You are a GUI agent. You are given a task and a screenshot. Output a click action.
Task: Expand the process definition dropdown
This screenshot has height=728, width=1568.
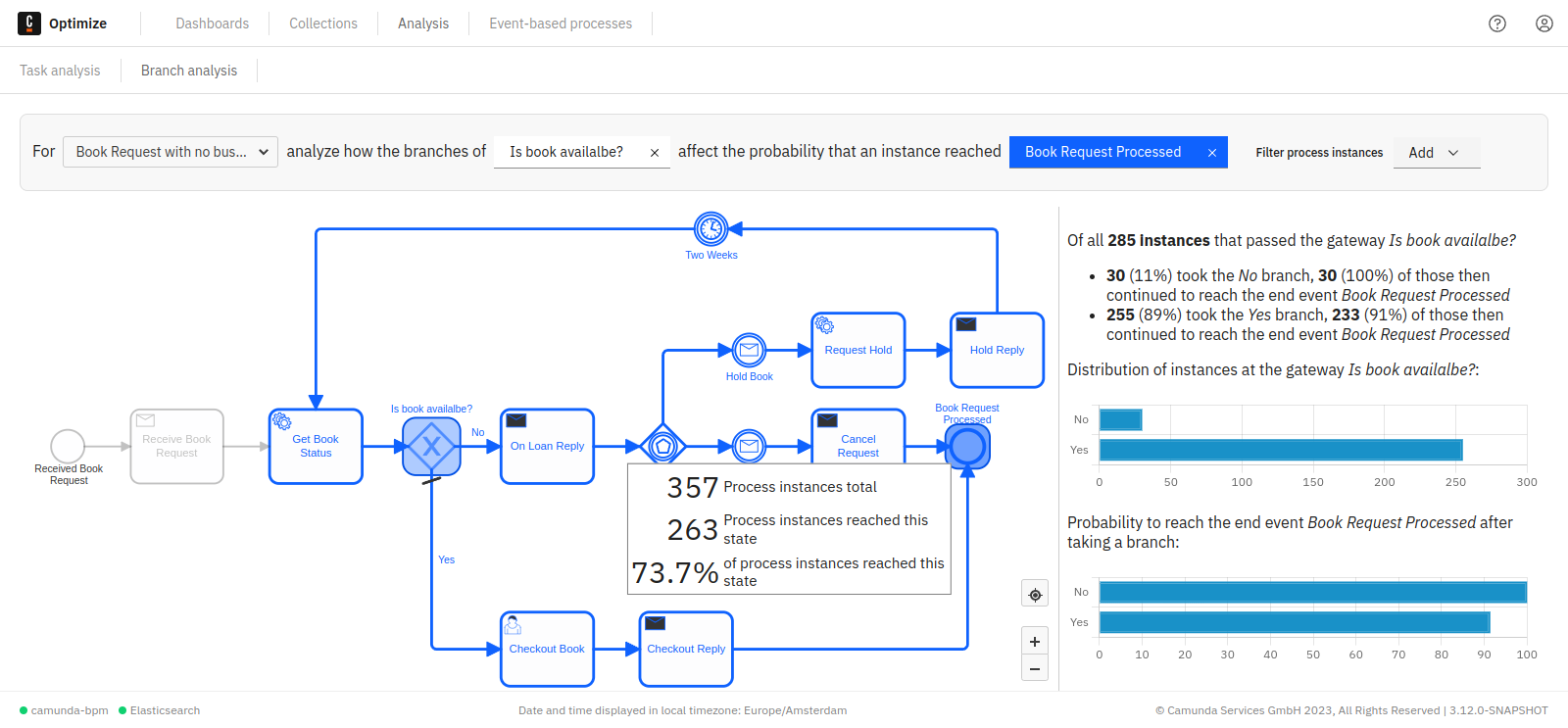tap(171, 152)
